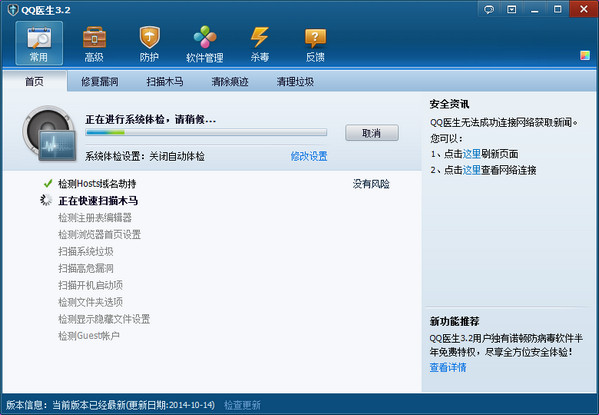599x415 pixels.
Task: Click the 版本信息 status bar text
Action: tap(110, 405)
